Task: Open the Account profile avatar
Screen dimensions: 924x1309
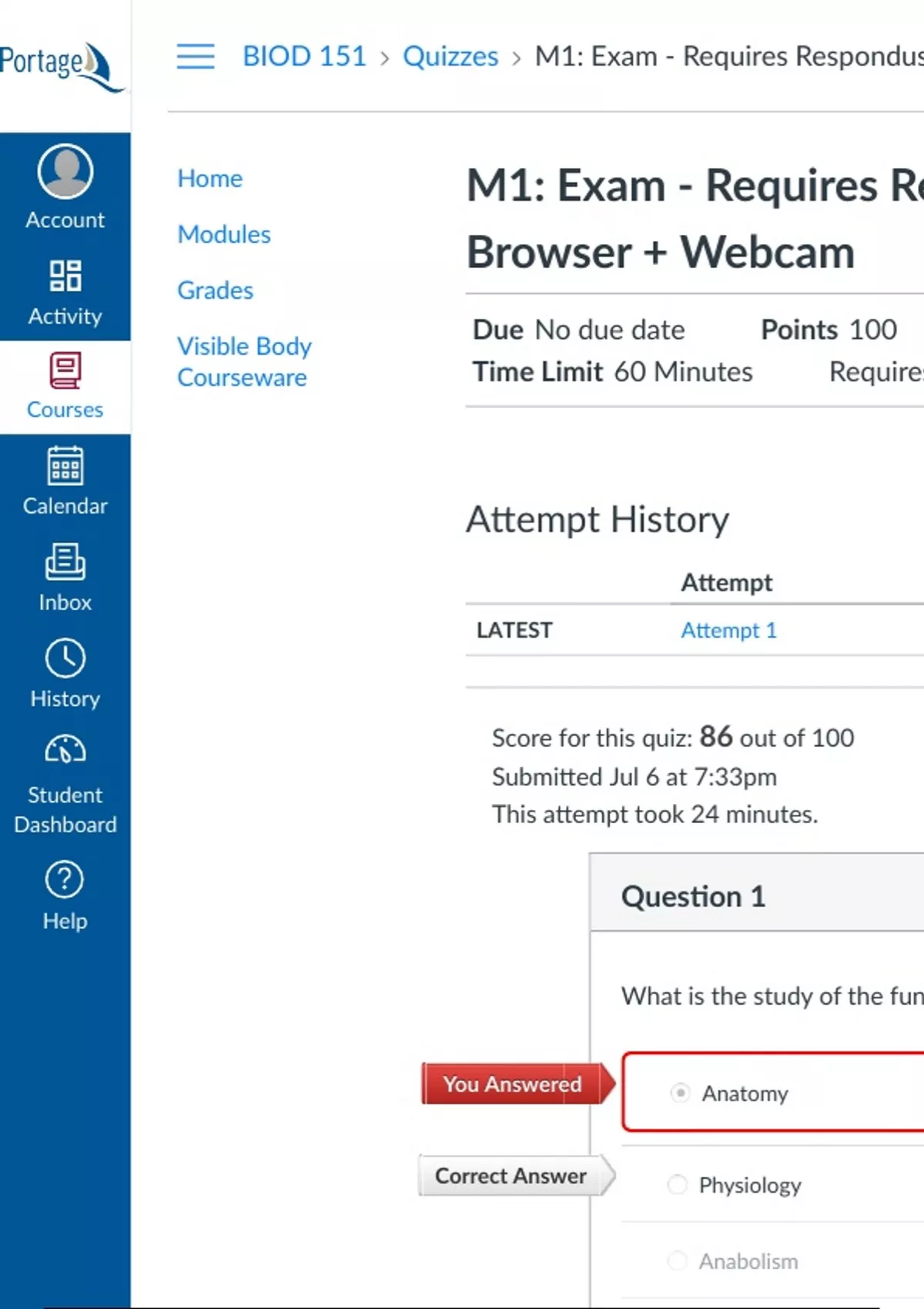Action: tap(65, 171)
